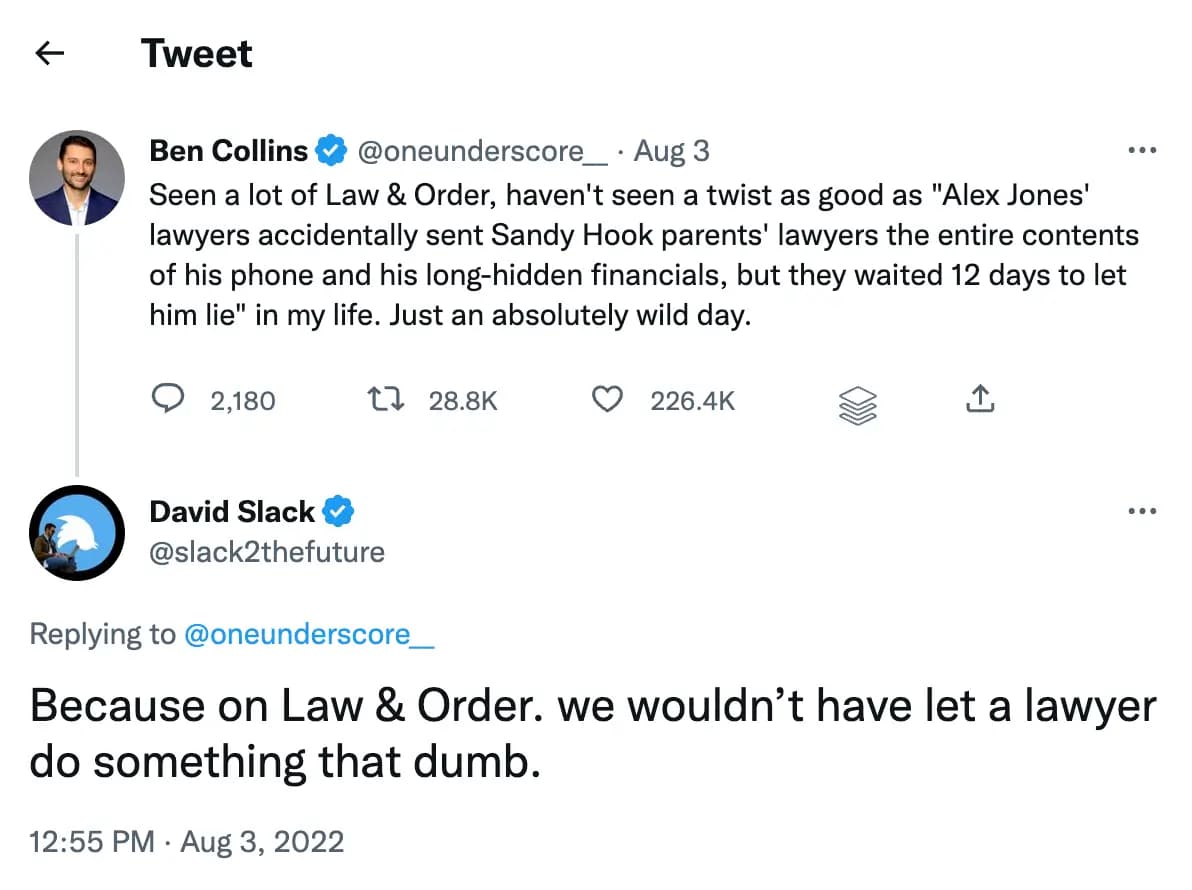Click the Aug 3 timestamp on the tweet
This screenshot has width=1192, height=890.
pos(670,150)
